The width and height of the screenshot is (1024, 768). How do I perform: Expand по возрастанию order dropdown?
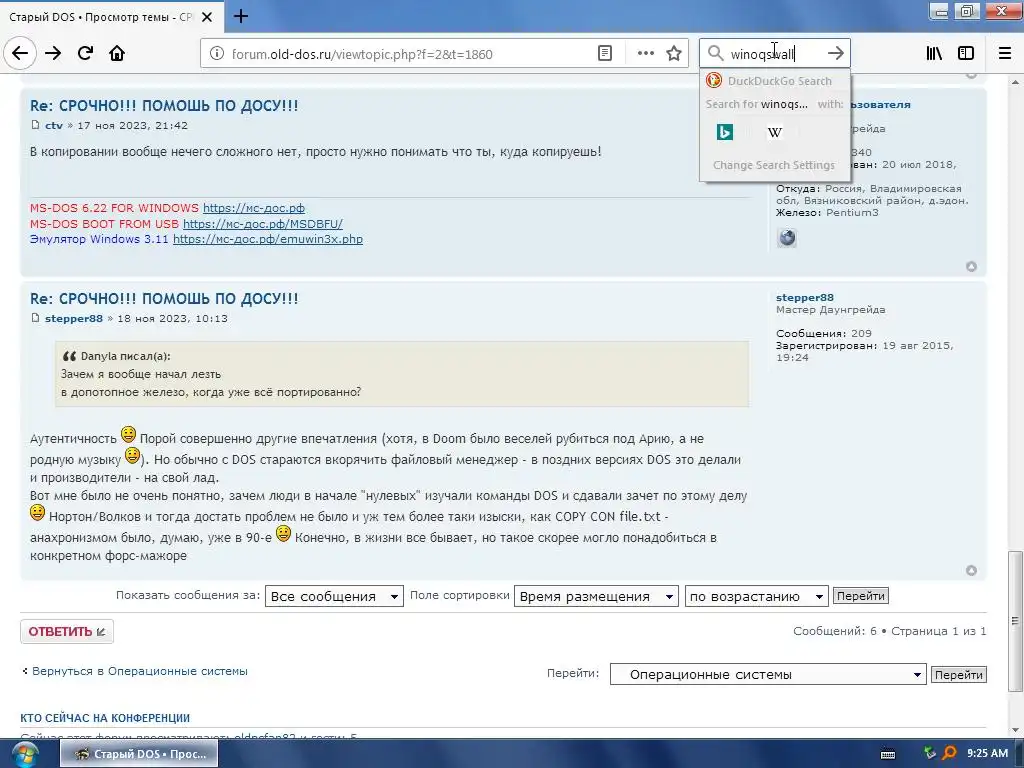pyautogui.click(x=756, y=596)
